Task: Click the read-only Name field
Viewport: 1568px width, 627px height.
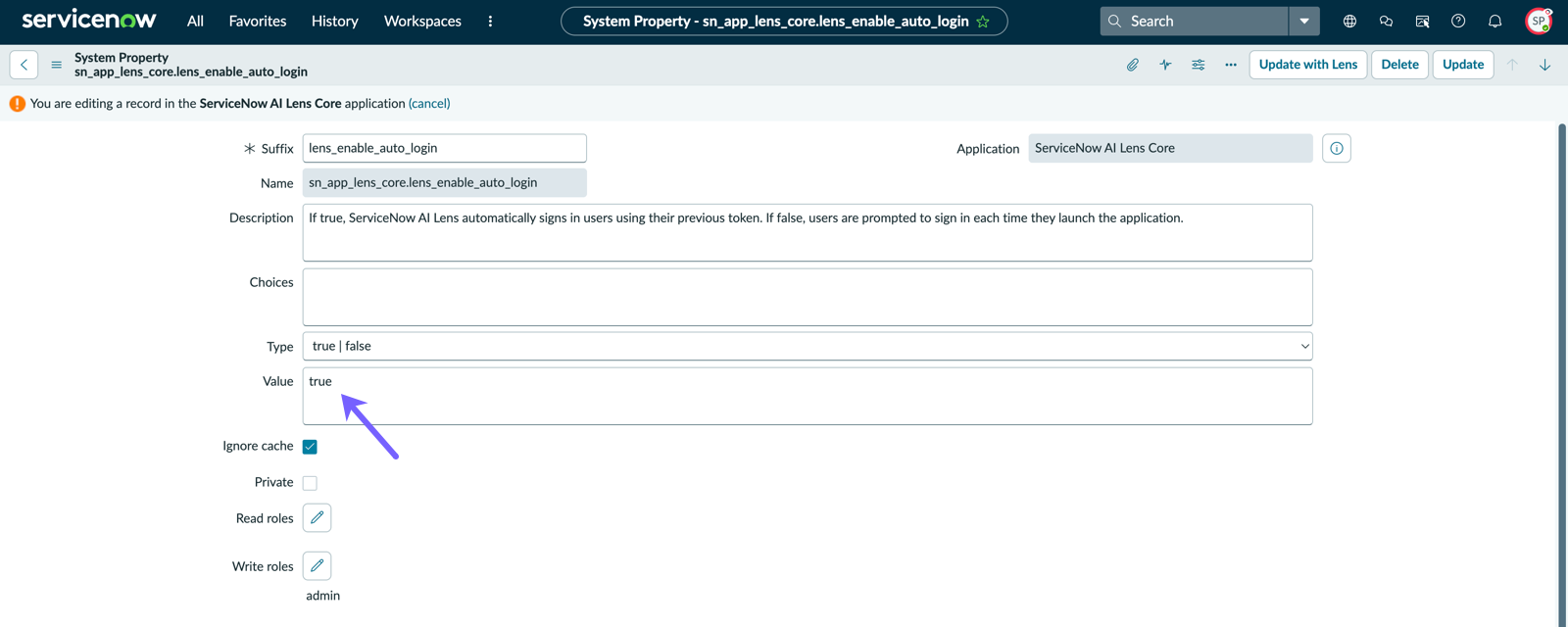Action: (445, 182)
